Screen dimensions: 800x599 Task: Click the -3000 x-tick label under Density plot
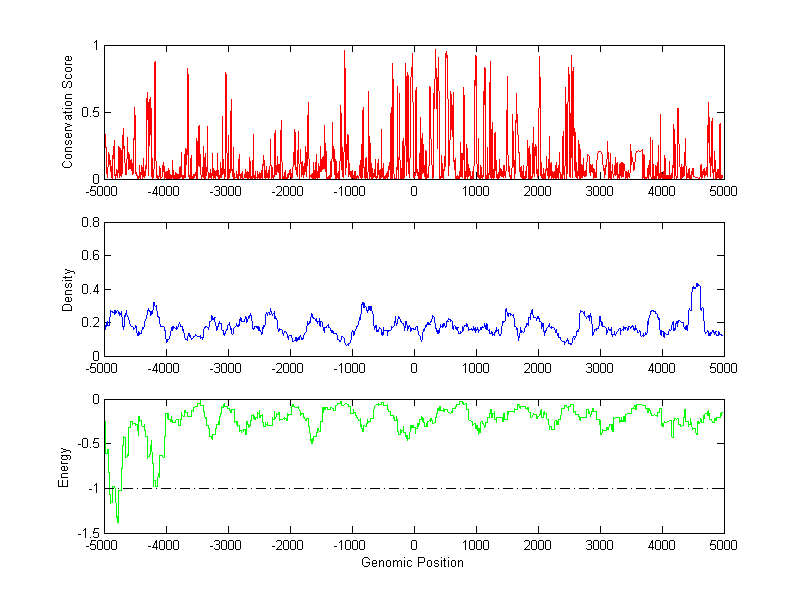click(227, 369)
